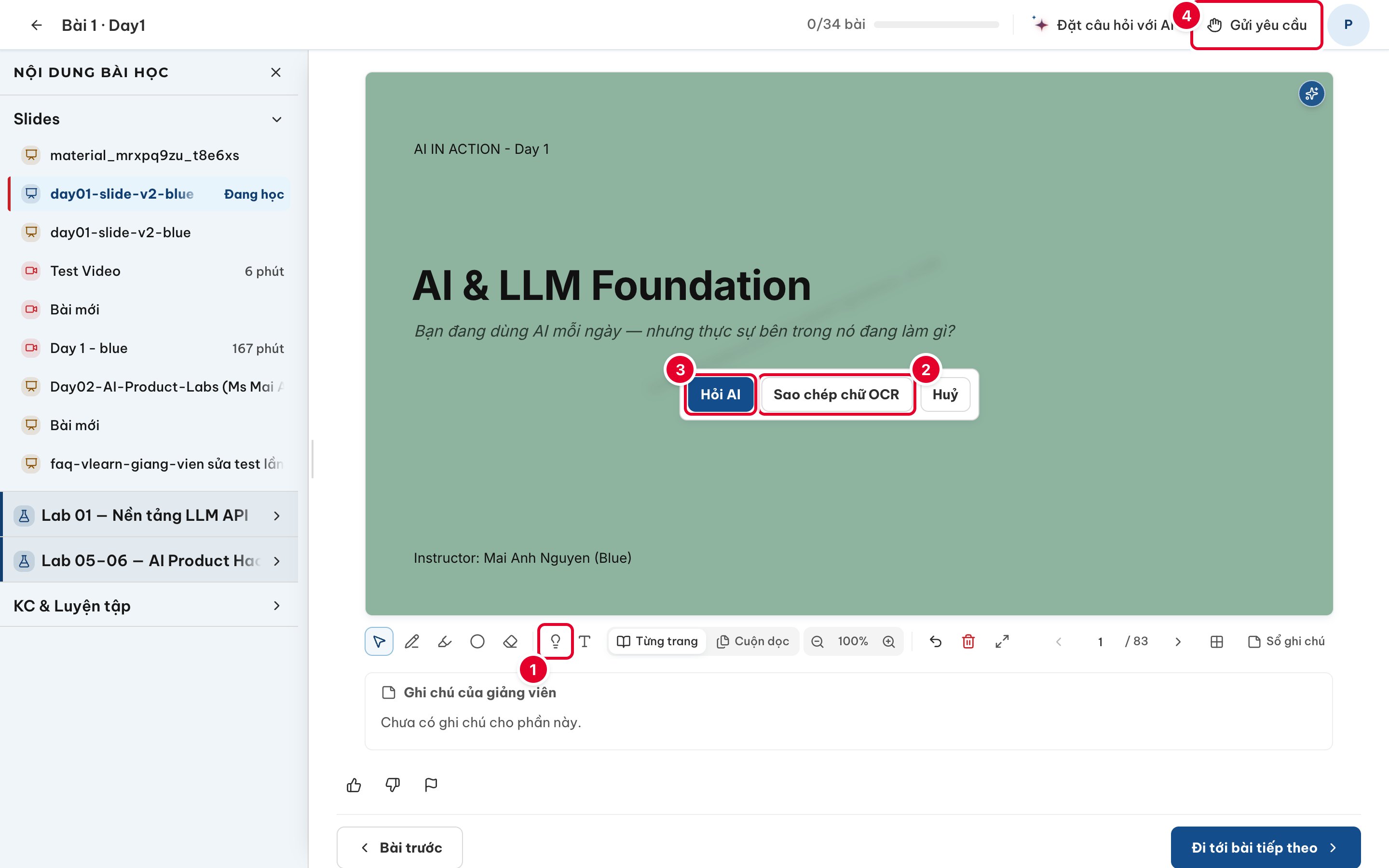Select the highlighter tool
The width and height of the screenshot is (1389, 868).
[x=444, y=641]
